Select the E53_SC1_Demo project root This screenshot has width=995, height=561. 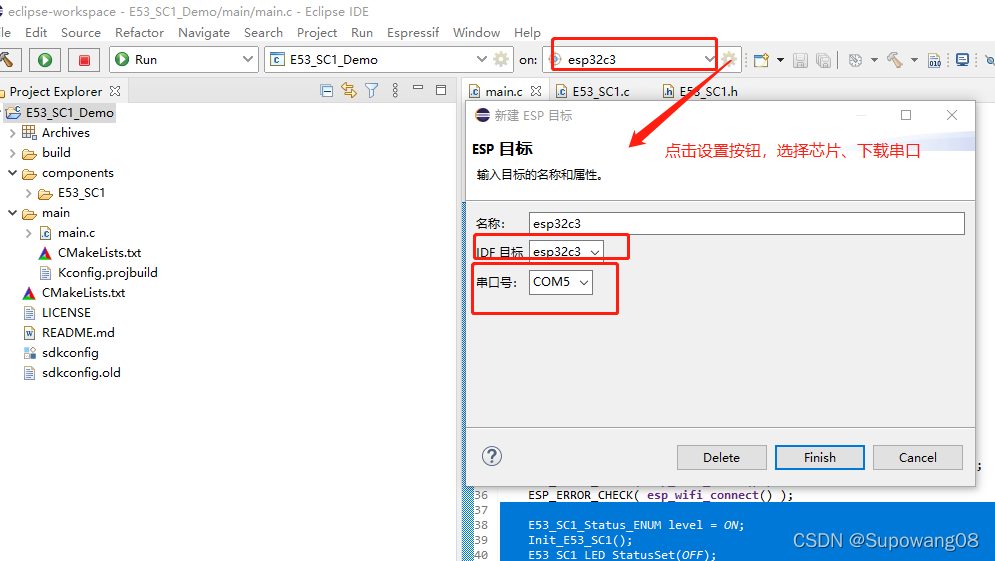pyautogui.click(x=70, y=112)
